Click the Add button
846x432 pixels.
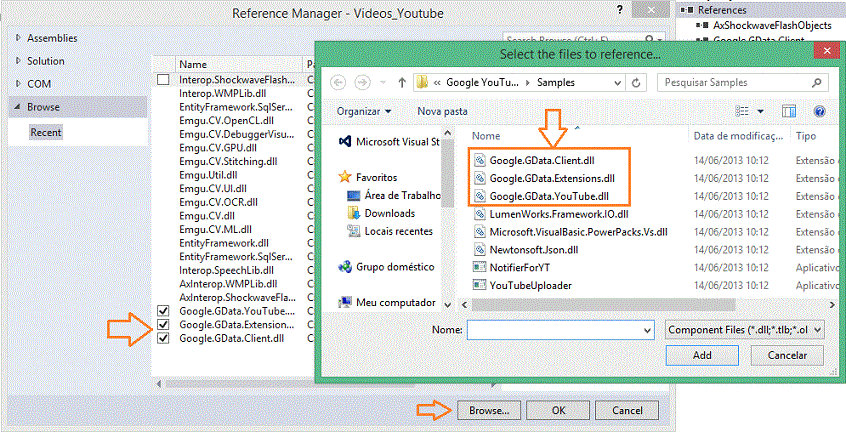click(x=702, y=355)
